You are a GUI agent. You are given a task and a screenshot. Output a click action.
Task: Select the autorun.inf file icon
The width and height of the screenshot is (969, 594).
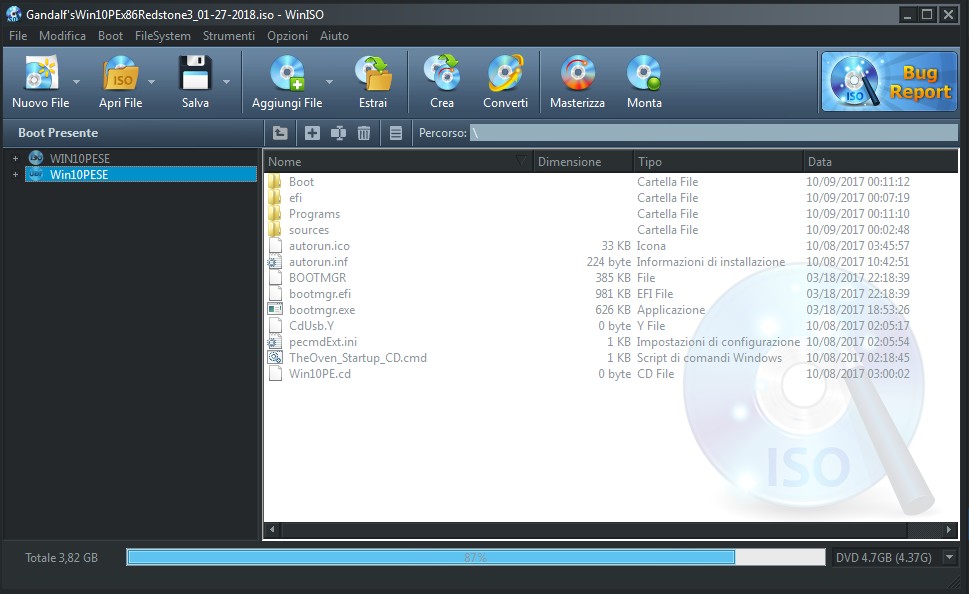(x=275, y=262)
